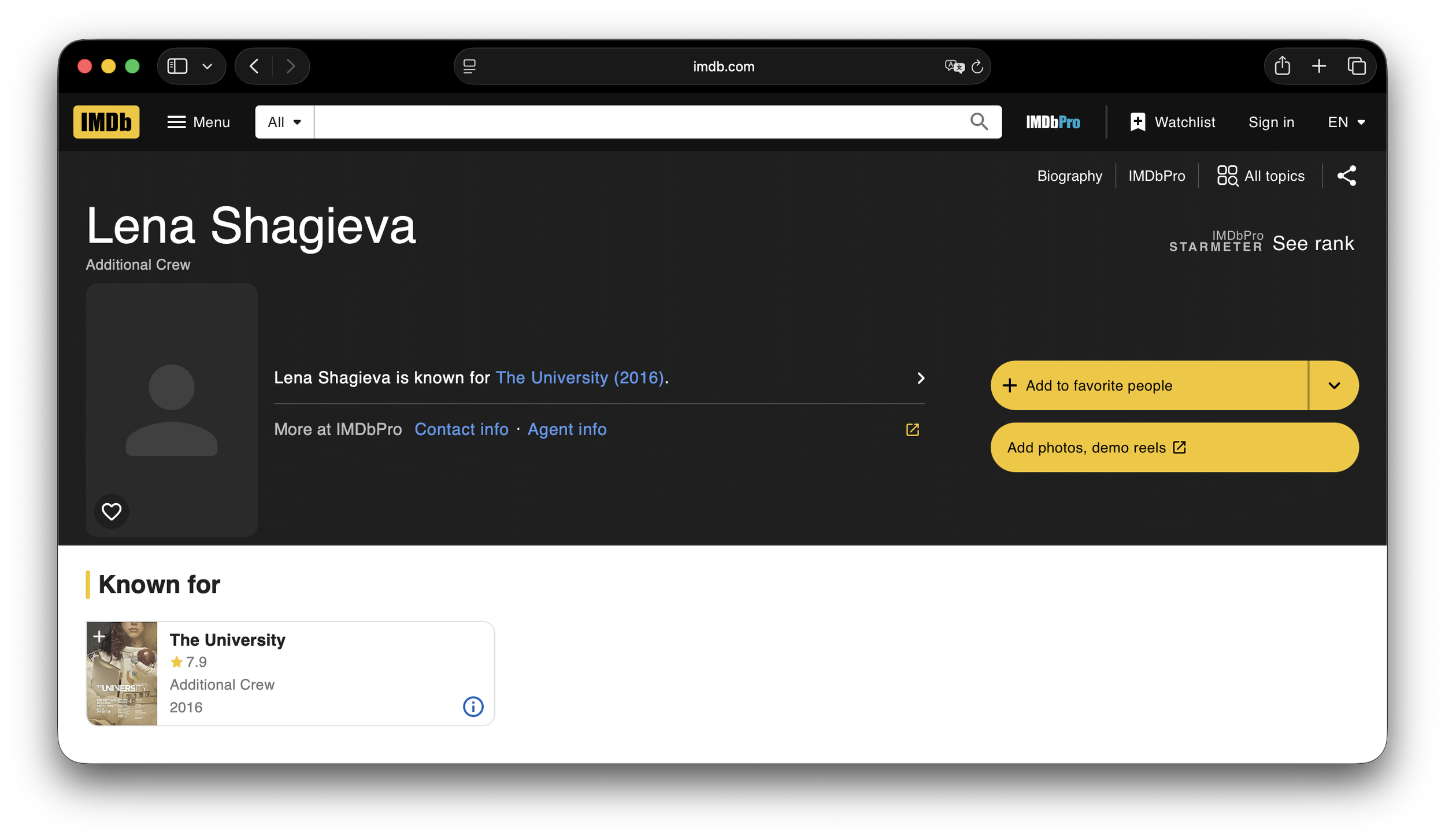Click the Safari share toolbar icon

pos(1282,66)
